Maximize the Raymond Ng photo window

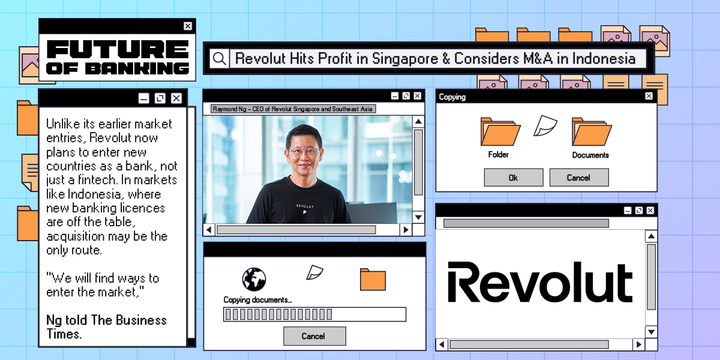point(405,96)
